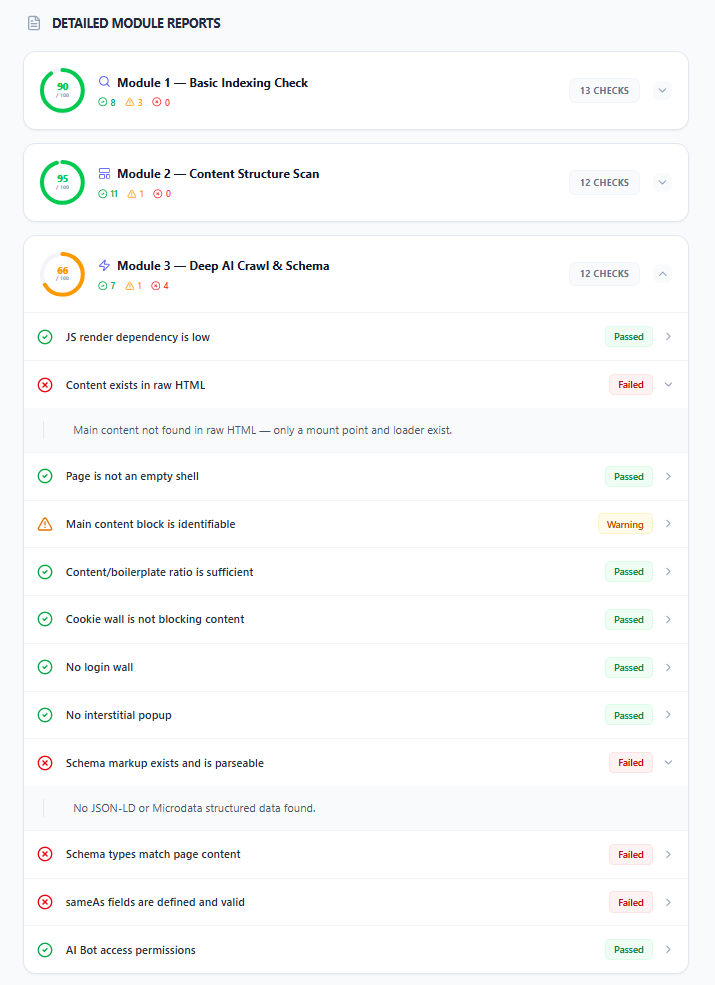Click the 90 score ring for Module 1
The height and width of the screenshot is (985, 715).
(62, 90)
